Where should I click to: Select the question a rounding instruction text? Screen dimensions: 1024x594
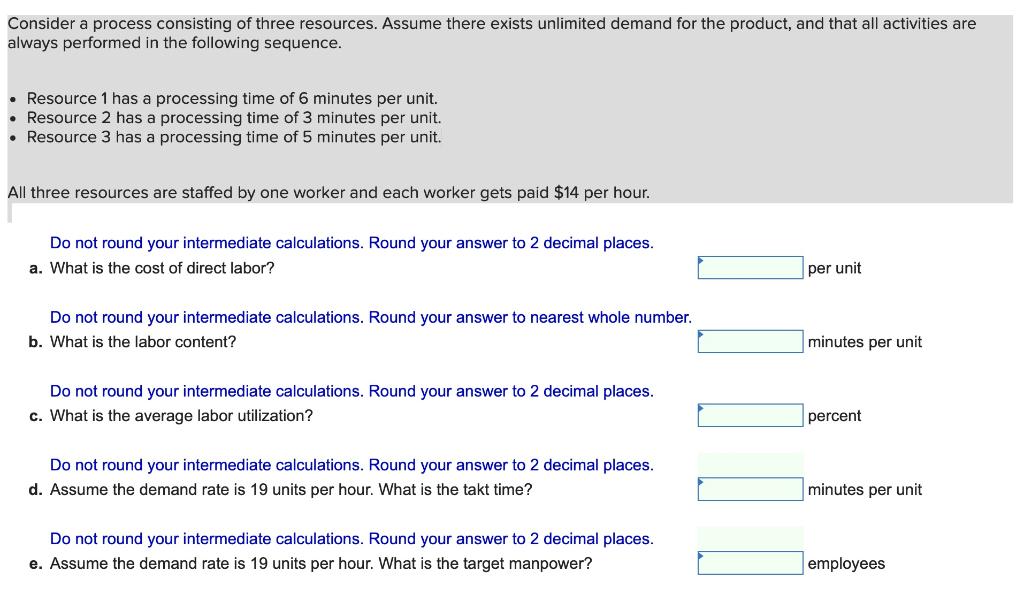(352, 243)
